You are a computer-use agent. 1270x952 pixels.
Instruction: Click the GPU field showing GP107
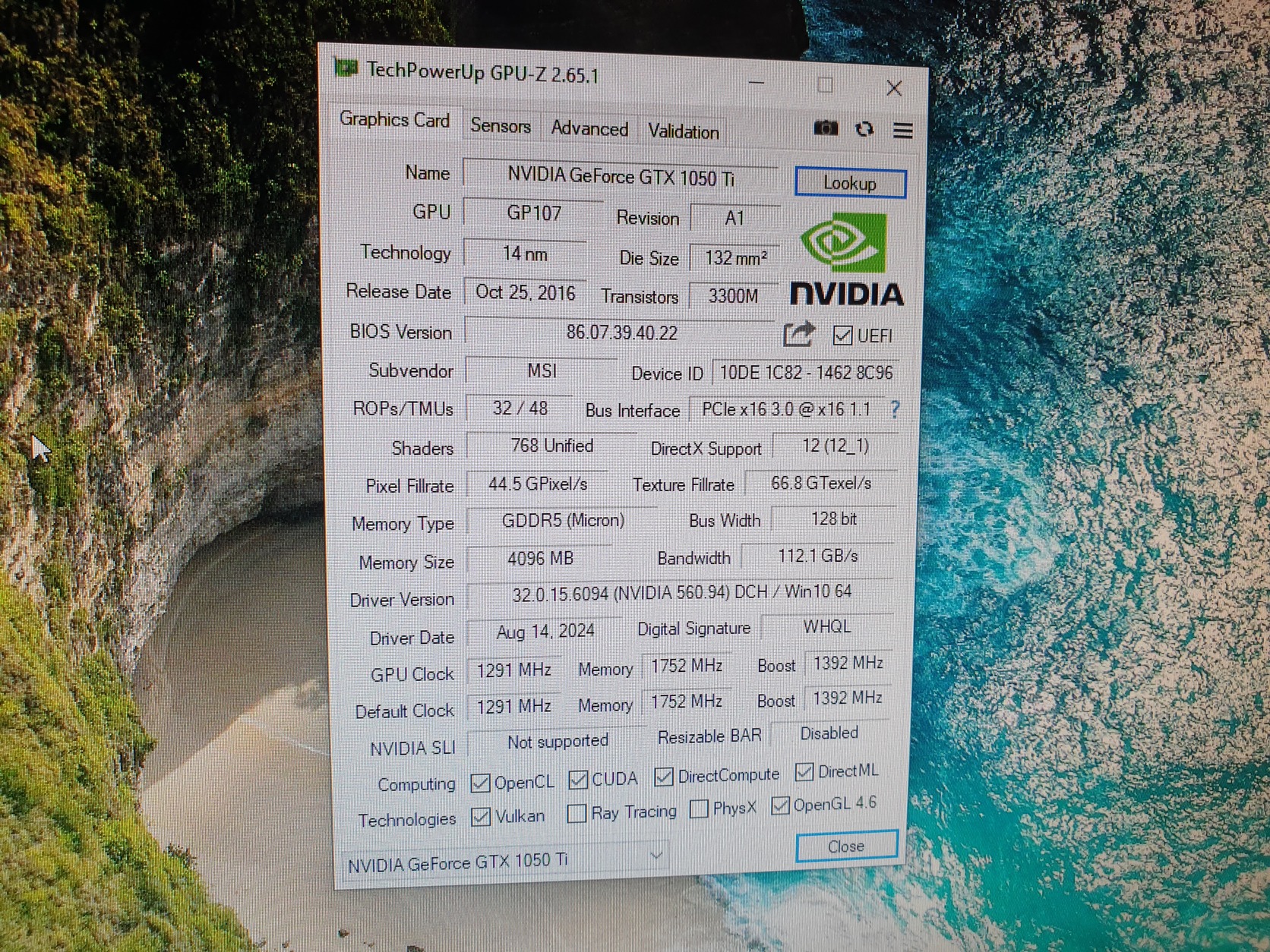click(533, 213)
